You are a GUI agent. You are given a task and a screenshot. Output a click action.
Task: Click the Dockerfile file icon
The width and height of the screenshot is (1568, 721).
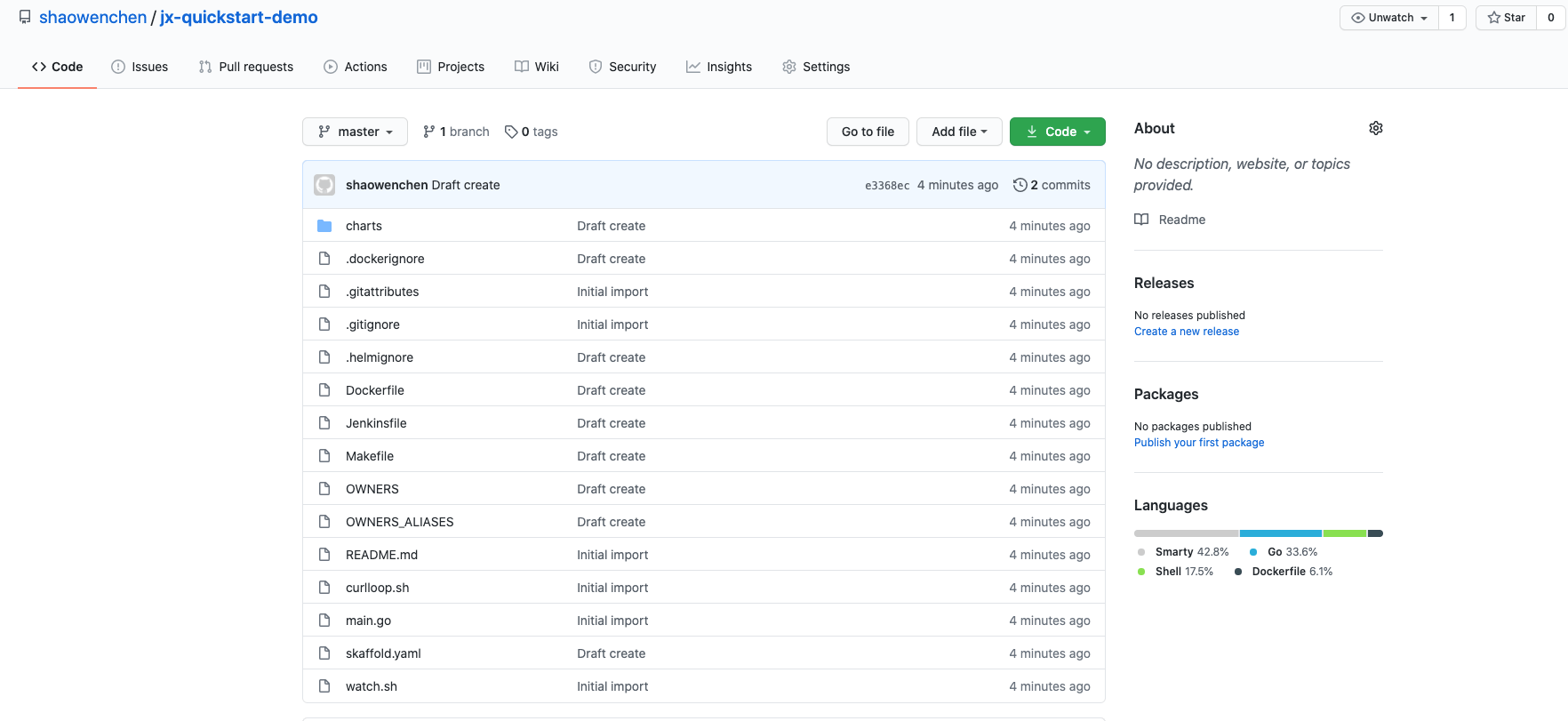pos(324,390)
